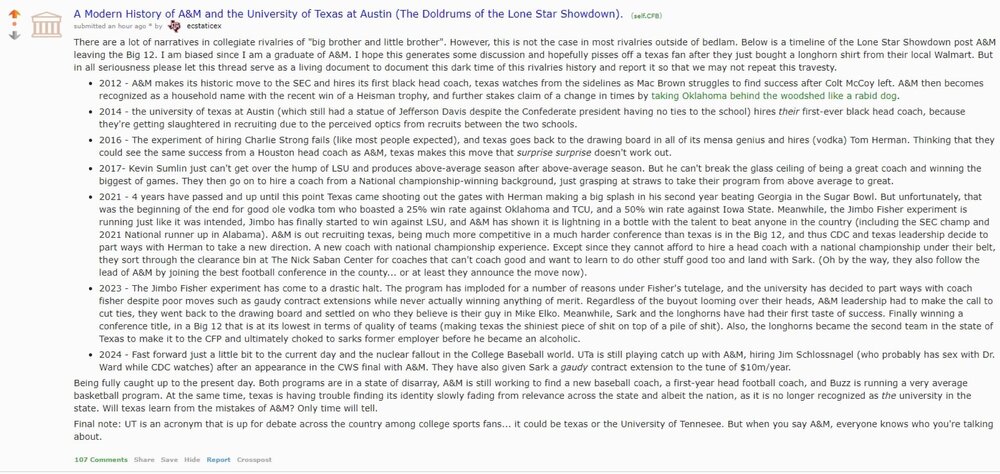Crosspost this thread
The height and width of the screenshot is (474, 1000).
(x=255, y=460)
